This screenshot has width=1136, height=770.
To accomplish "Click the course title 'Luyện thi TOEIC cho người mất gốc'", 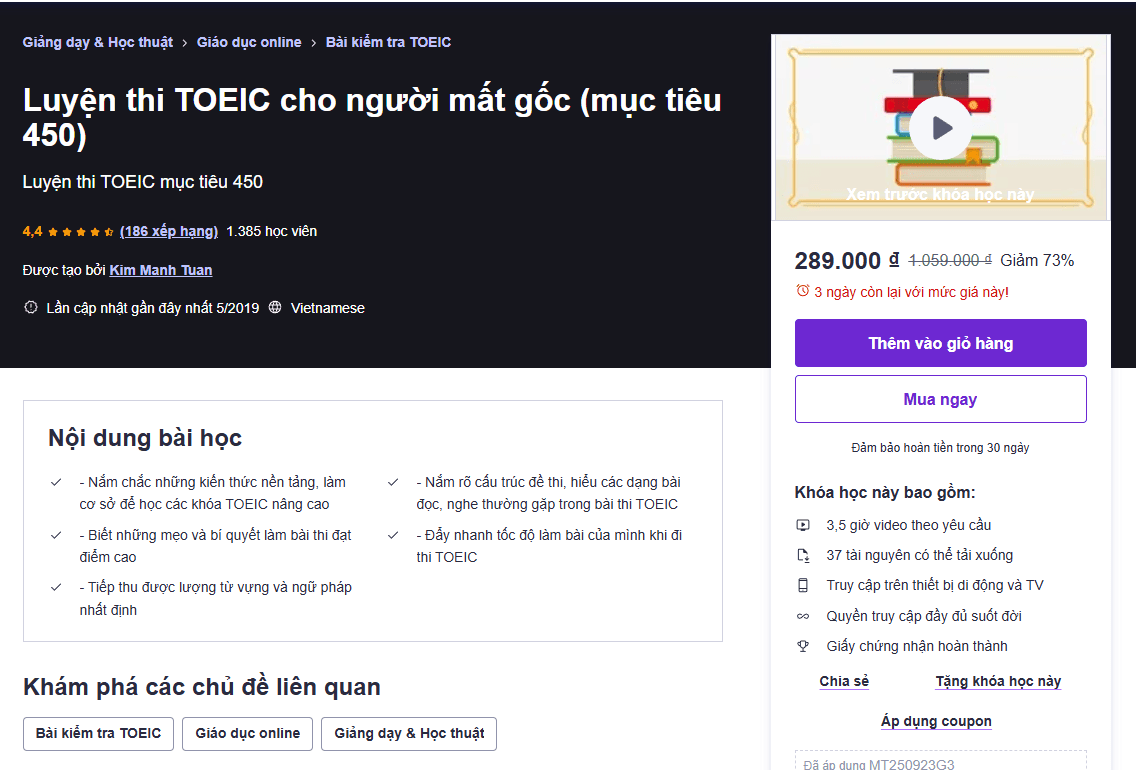I will pos(372,117).
